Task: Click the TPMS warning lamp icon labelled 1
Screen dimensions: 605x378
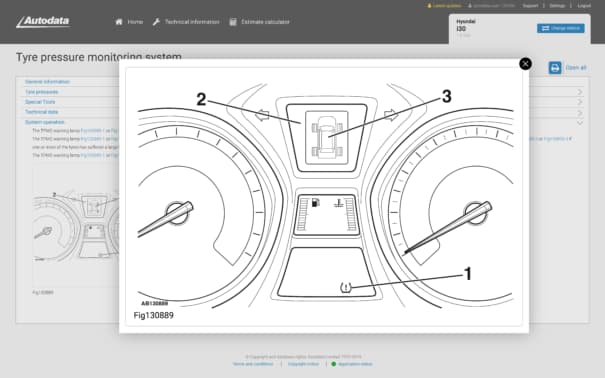Action: 346,287
